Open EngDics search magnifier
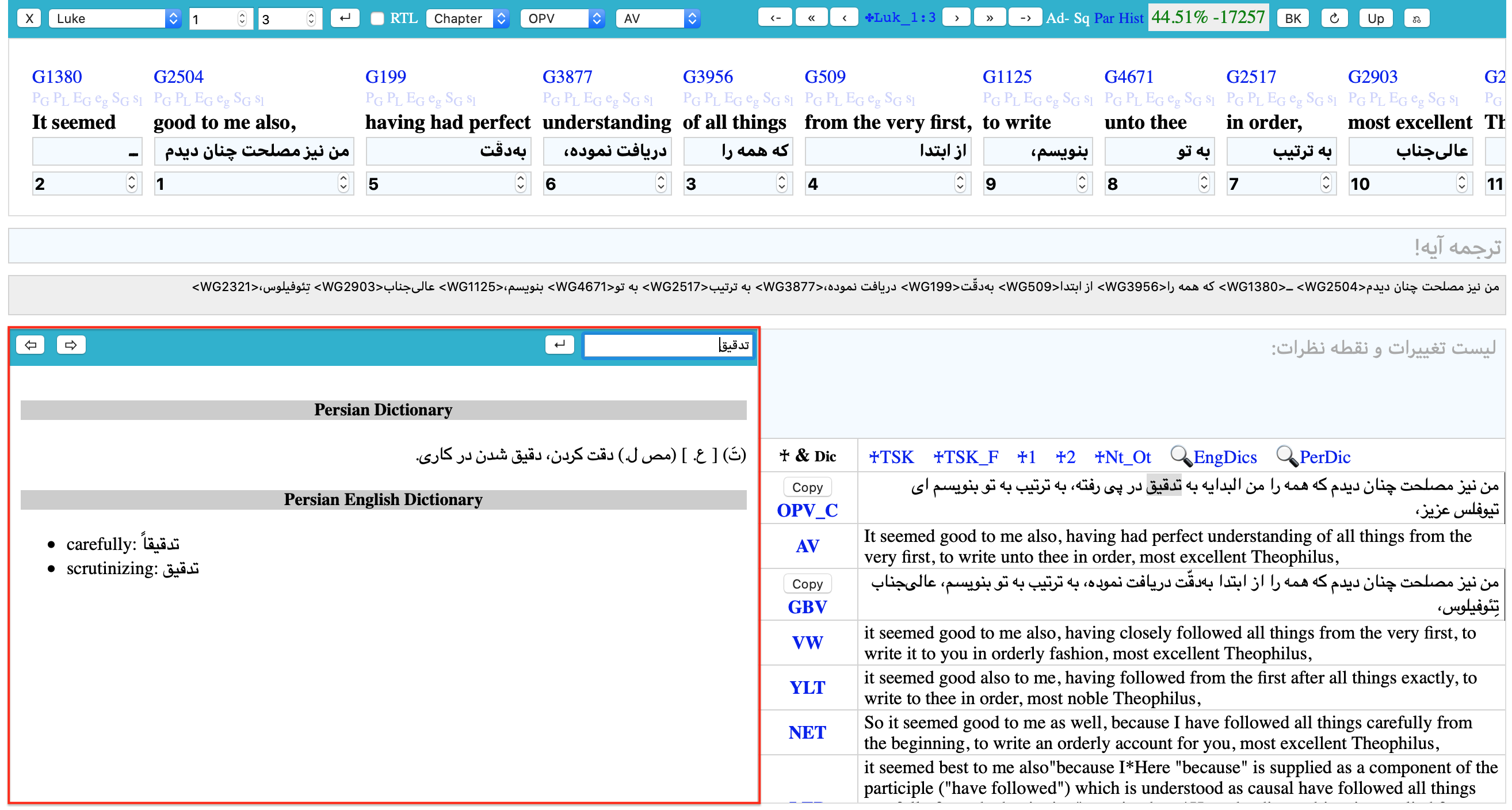This screenshot has width=1512, height=810. [1213, 457]
